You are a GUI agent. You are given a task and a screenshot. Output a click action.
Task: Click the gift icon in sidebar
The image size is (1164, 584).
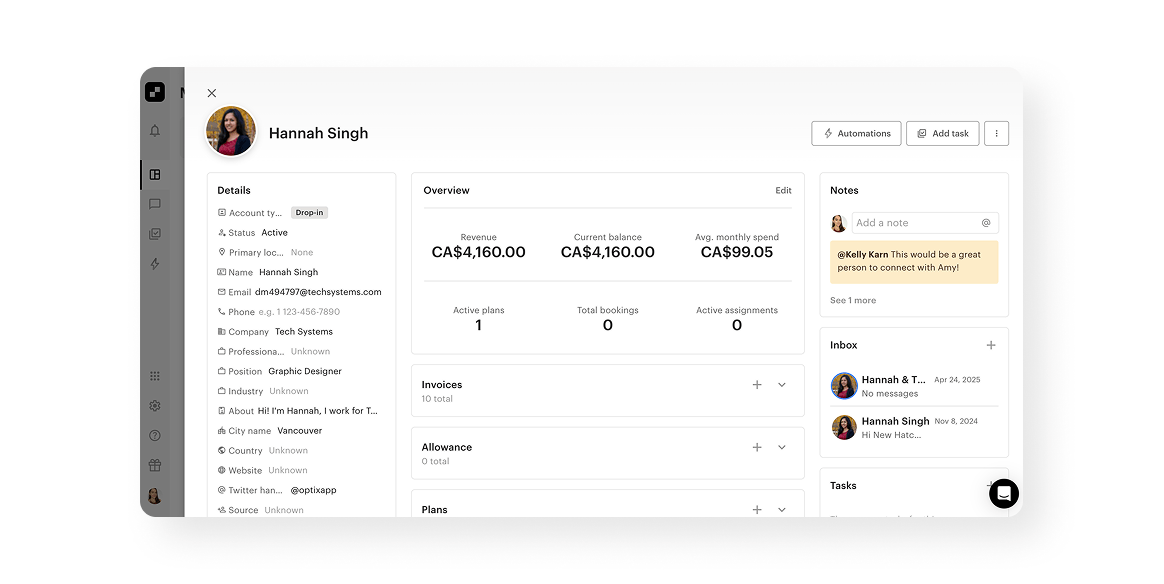[155, 465]
